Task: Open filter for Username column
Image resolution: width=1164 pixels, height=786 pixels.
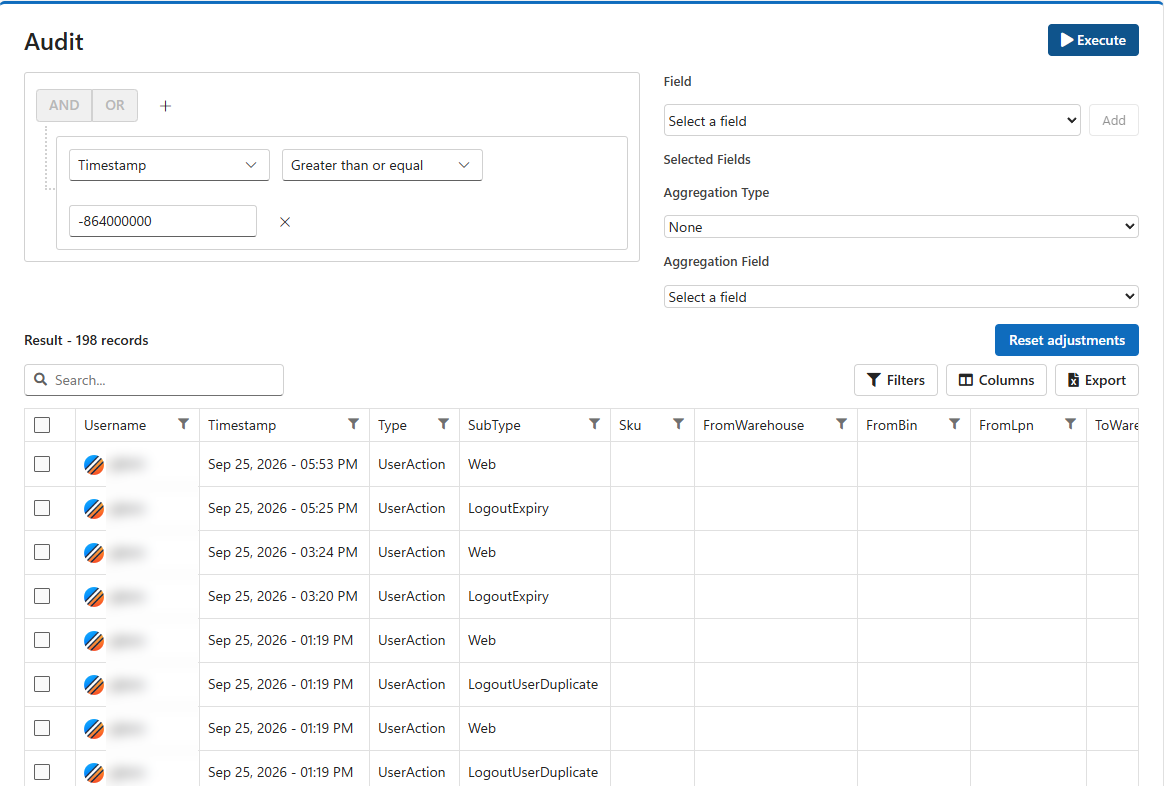Action: (183, 425)
